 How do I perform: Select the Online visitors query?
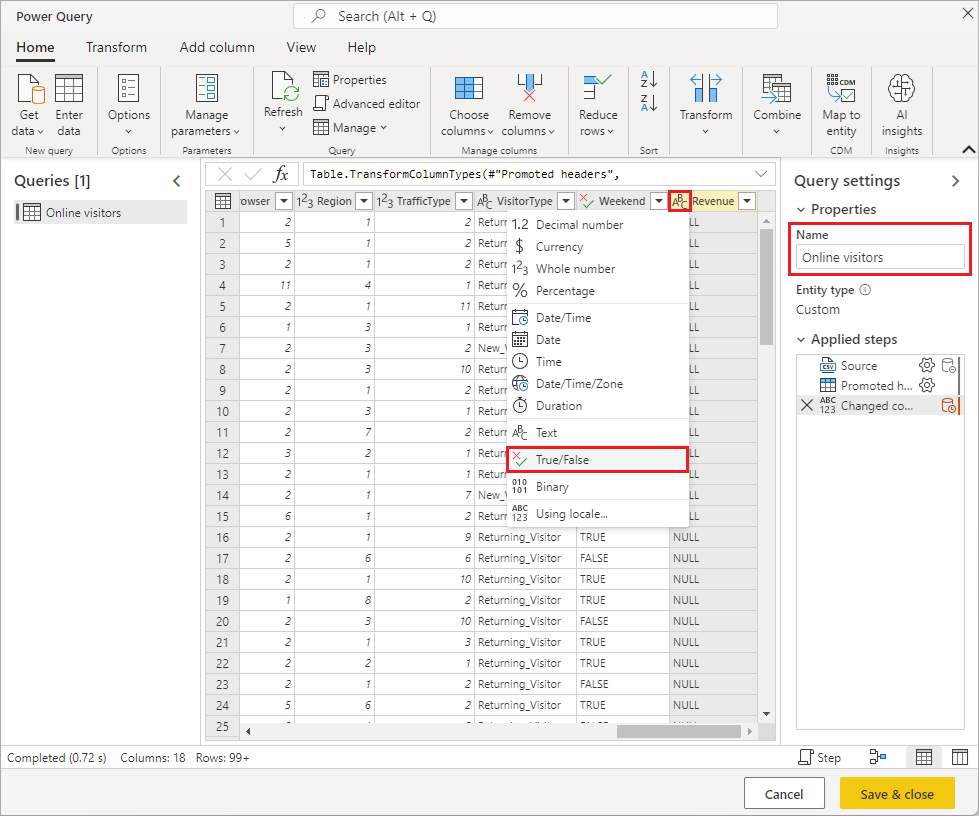pos(101,212)
